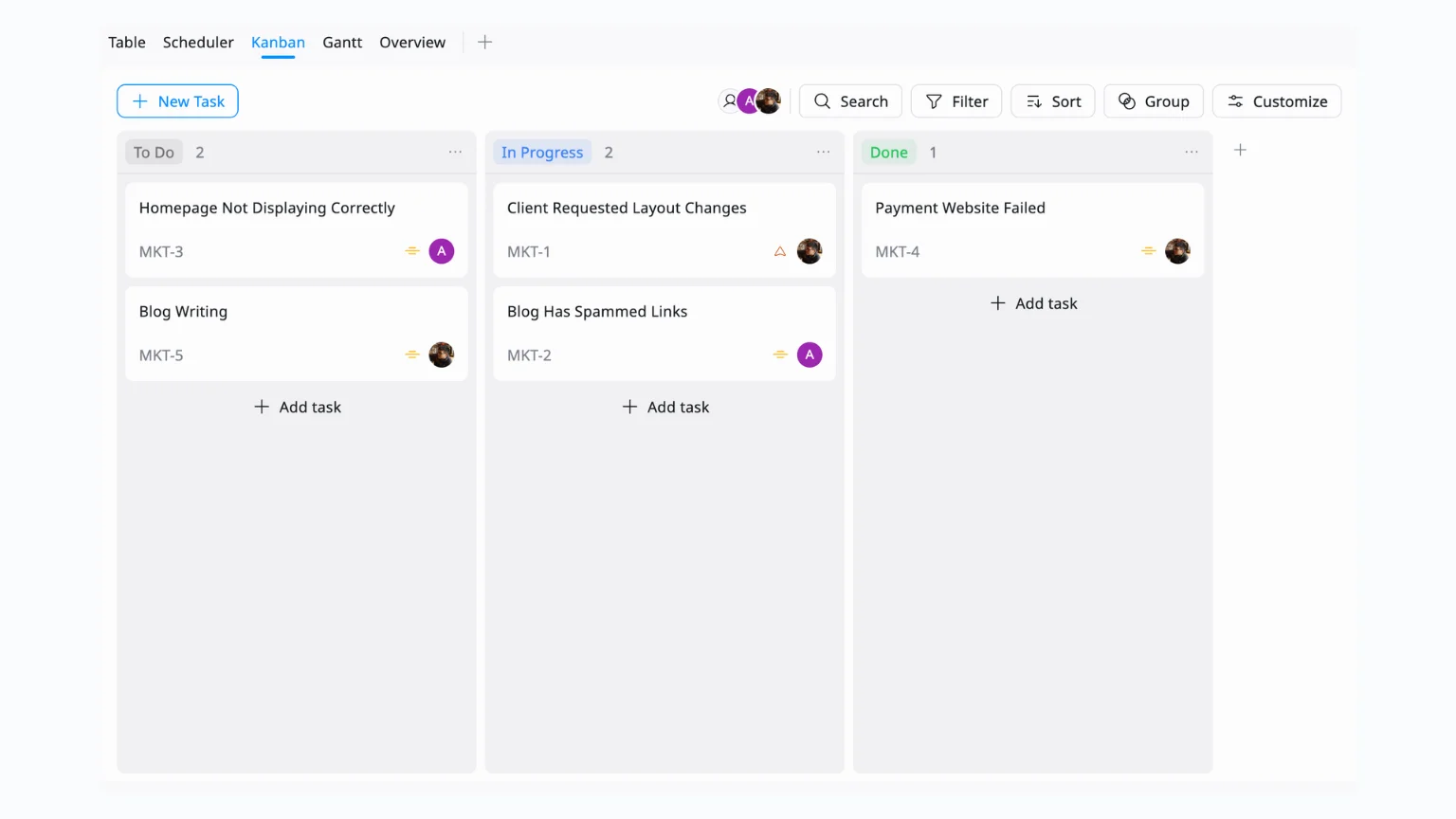Click the purple assignee avatar on MKT-2
This screenshot has width=1456, height=819.
[x=810, y=355]
